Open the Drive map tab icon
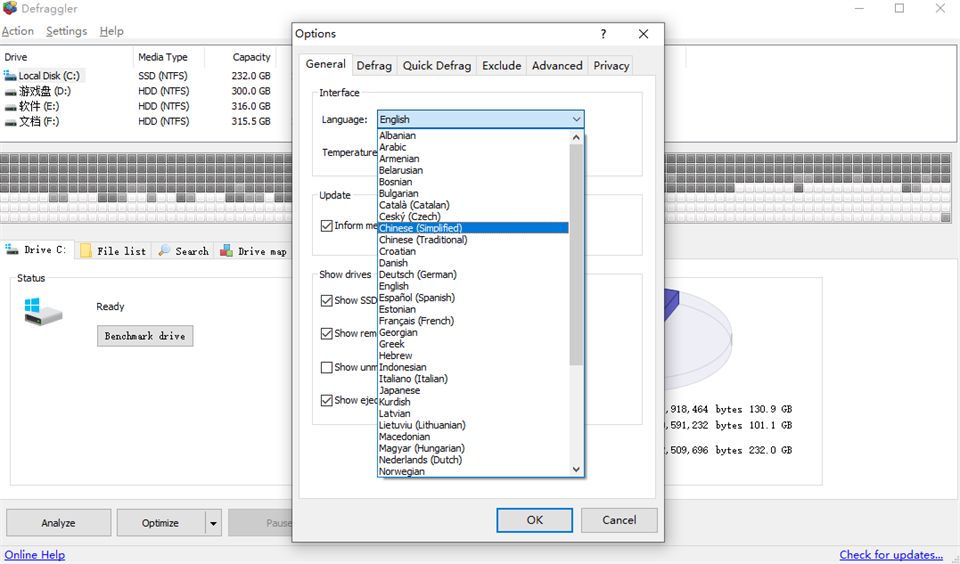 coord(227,251)
